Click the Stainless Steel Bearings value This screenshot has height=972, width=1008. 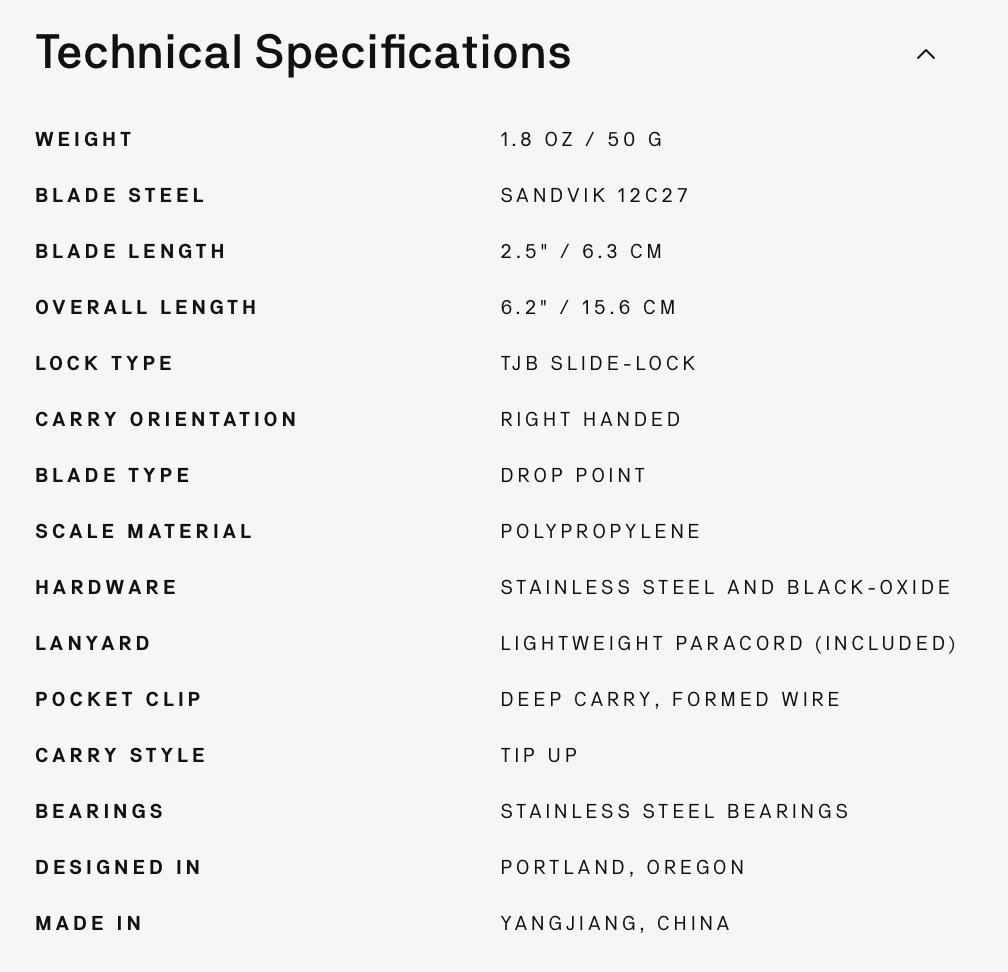pos(675,812)
